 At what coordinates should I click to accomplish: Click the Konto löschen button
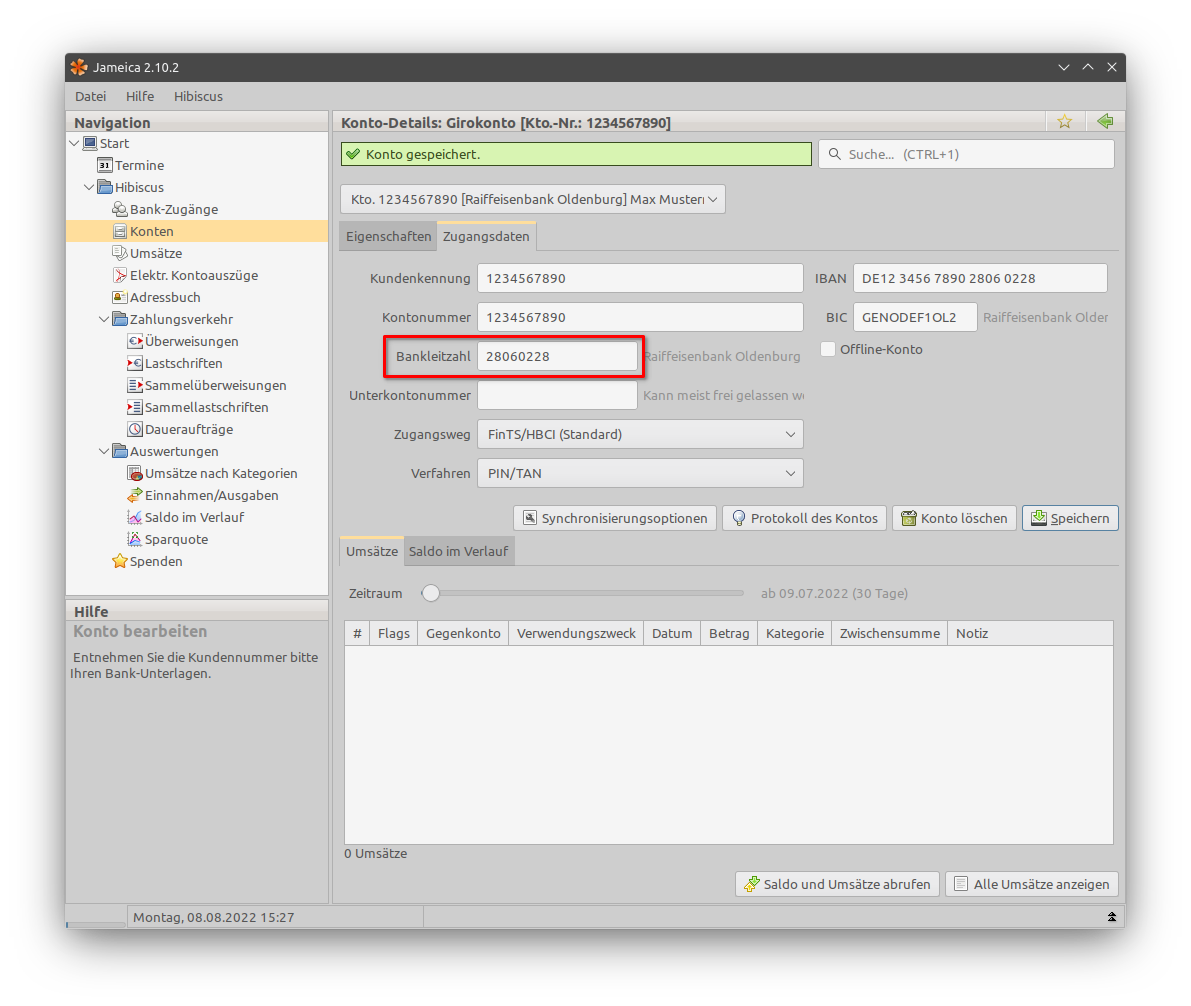pos(954,518)
